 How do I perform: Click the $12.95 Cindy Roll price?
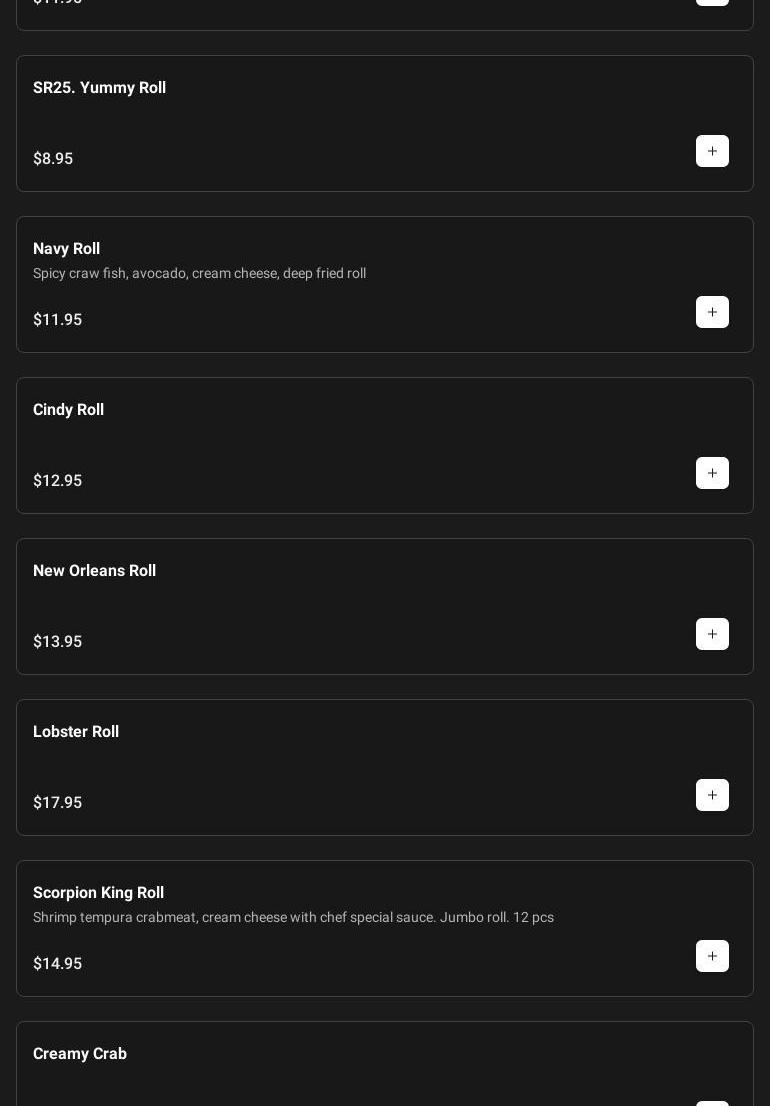(x=57, y=481)
